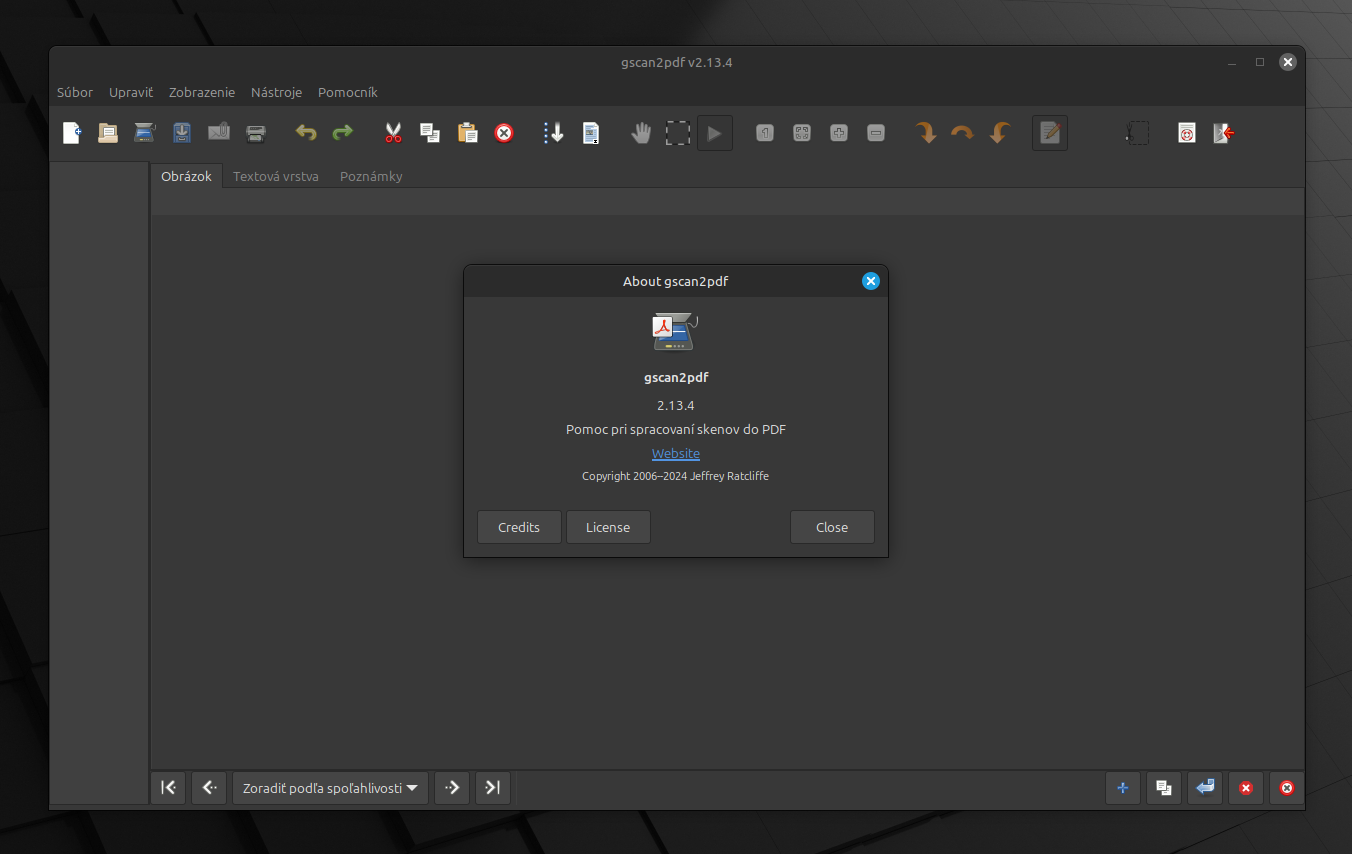The height and width of the screenshot is (854, 1352).
Task: Click the Crop selection scissors icon
Action: click(1137, 133)
